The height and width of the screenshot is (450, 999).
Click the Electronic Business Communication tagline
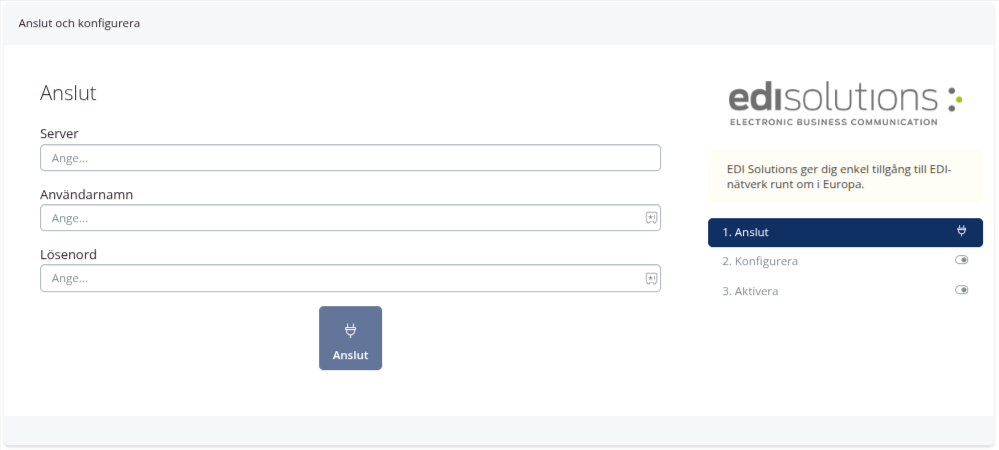point(833,122)
